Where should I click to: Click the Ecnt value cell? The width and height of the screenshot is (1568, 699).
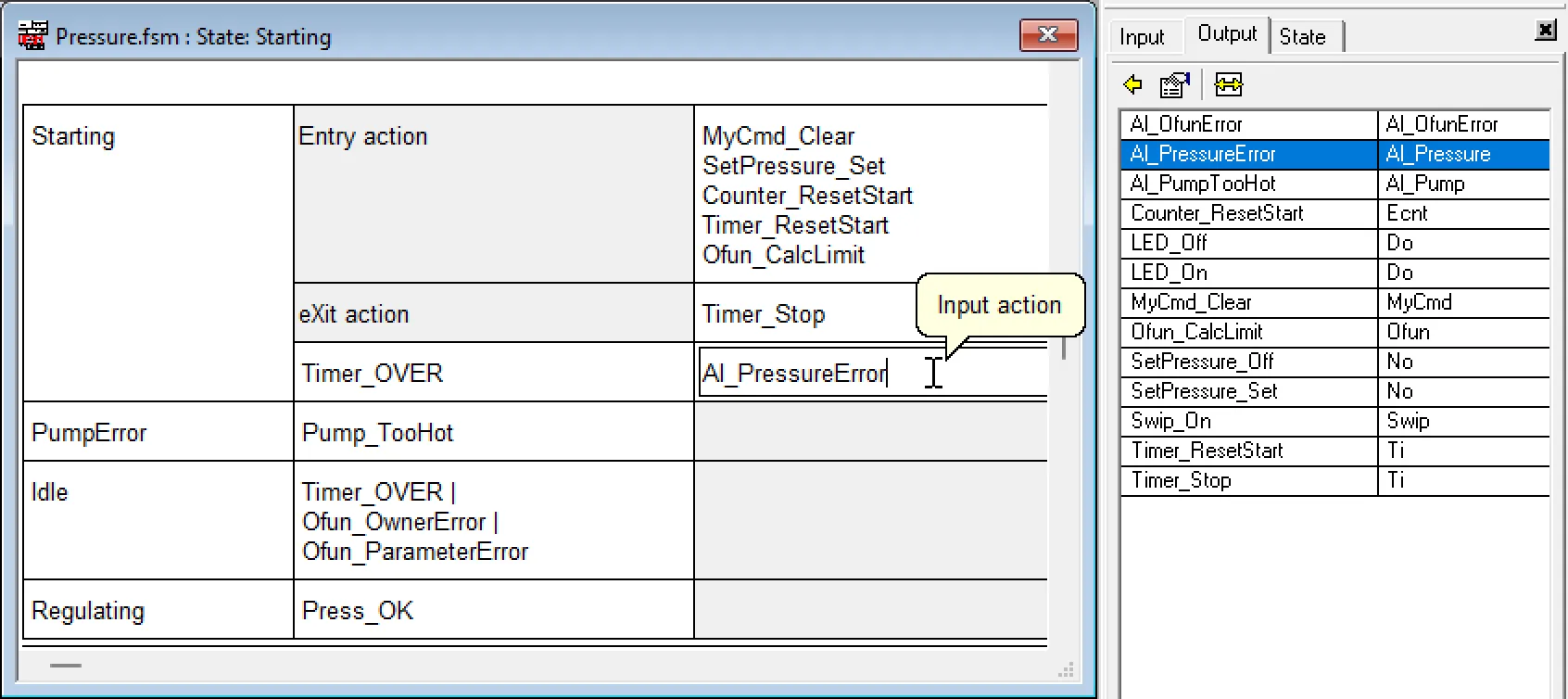pyautogui.click(x=1464, y=213)
